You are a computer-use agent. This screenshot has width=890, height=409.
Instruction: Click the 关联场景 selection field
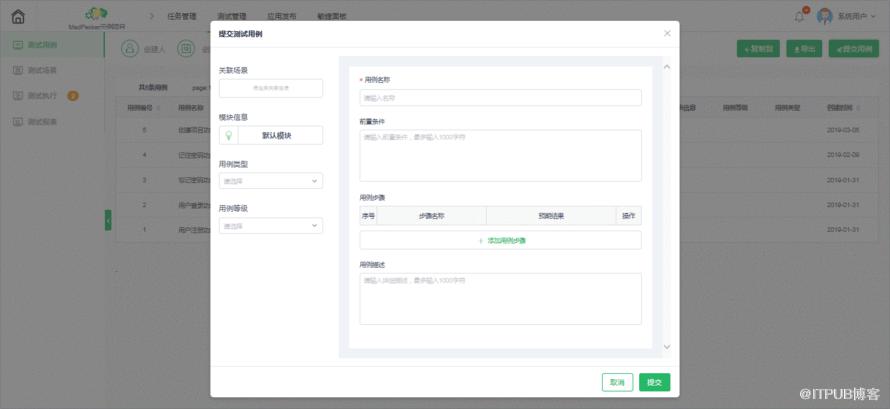(x=271, y=88)
